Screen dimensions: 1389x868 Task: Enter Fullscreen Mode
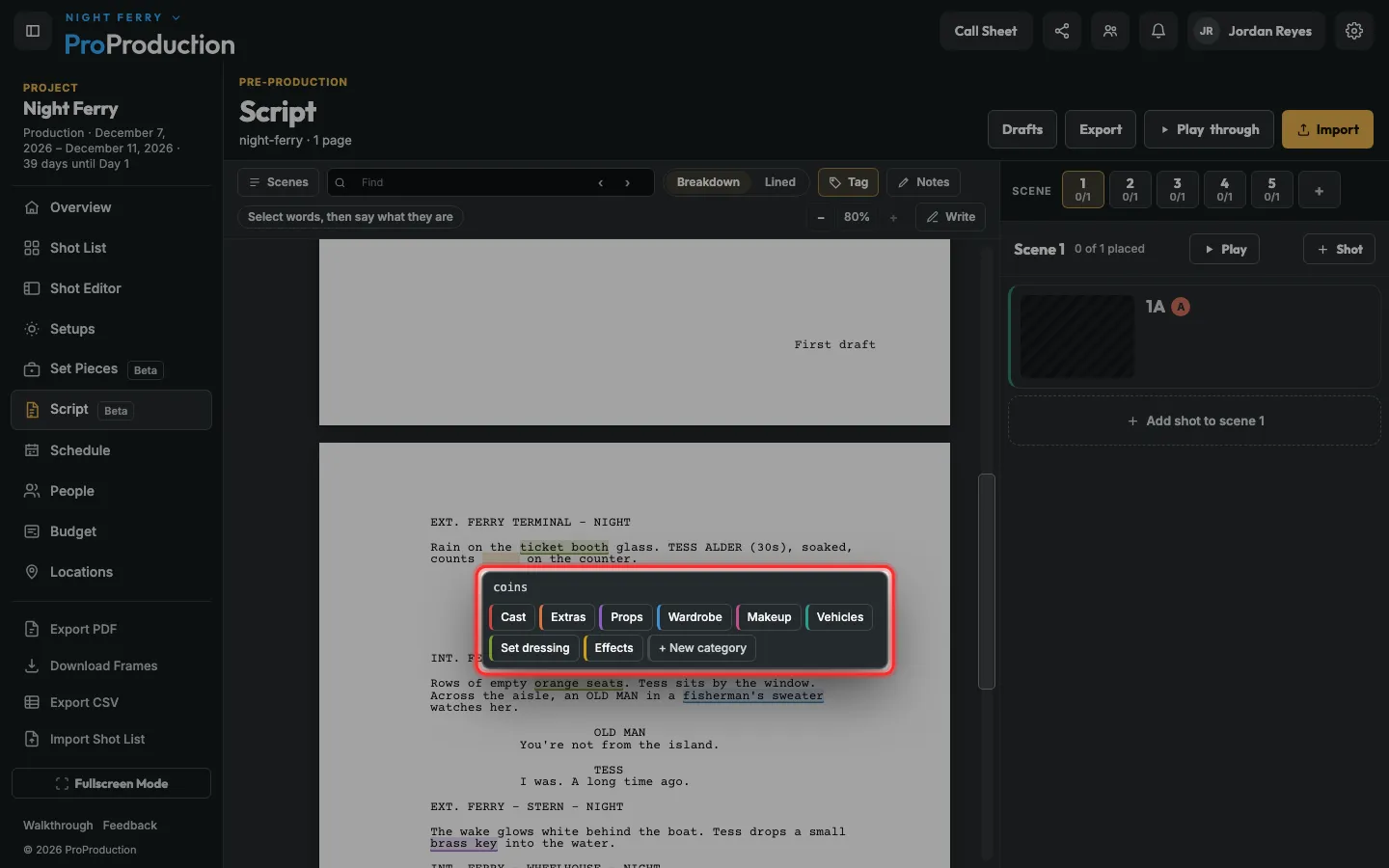[x=111, y=783]
